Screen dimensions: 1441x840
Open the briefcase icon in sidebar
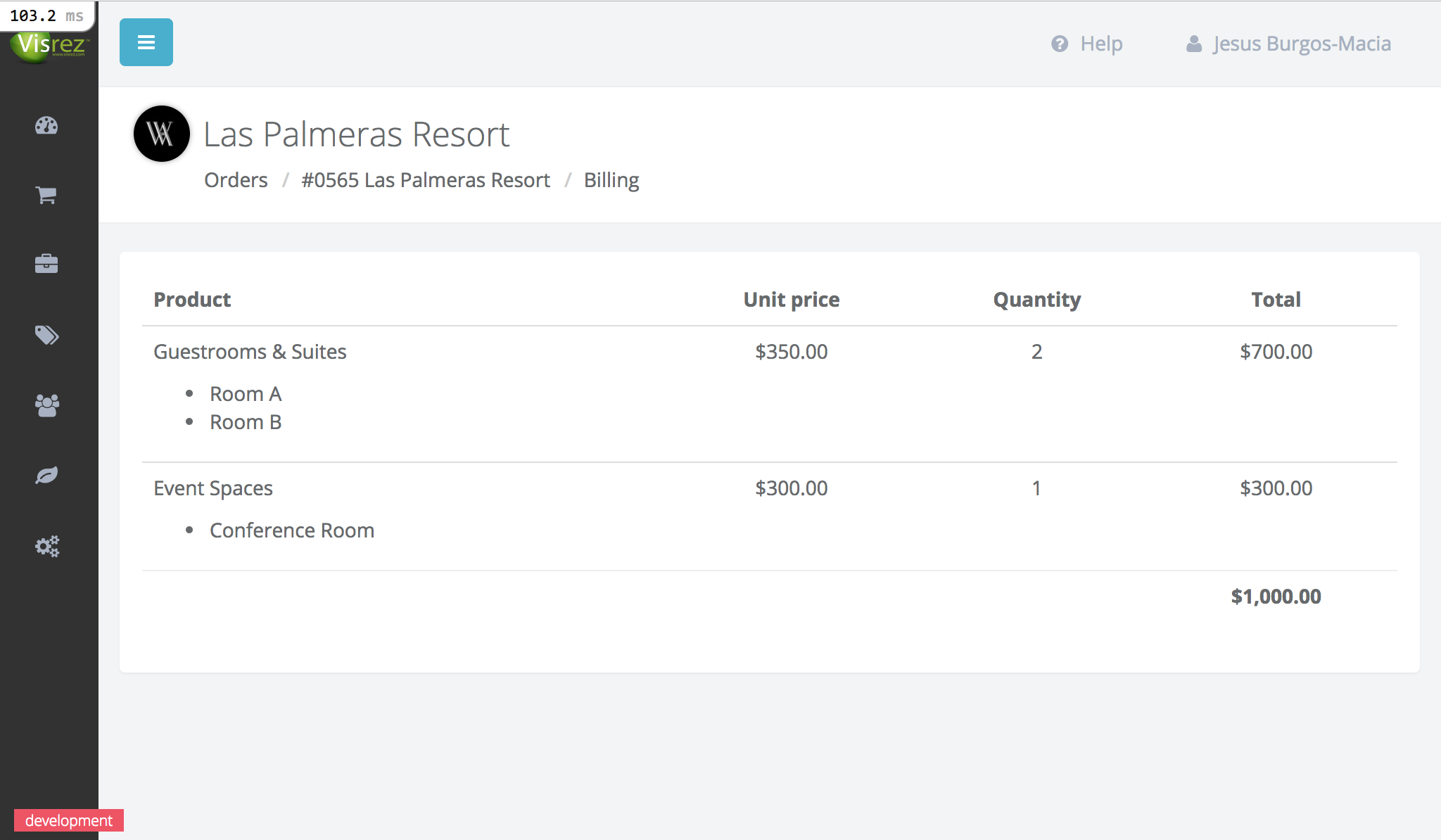[46, 264]
